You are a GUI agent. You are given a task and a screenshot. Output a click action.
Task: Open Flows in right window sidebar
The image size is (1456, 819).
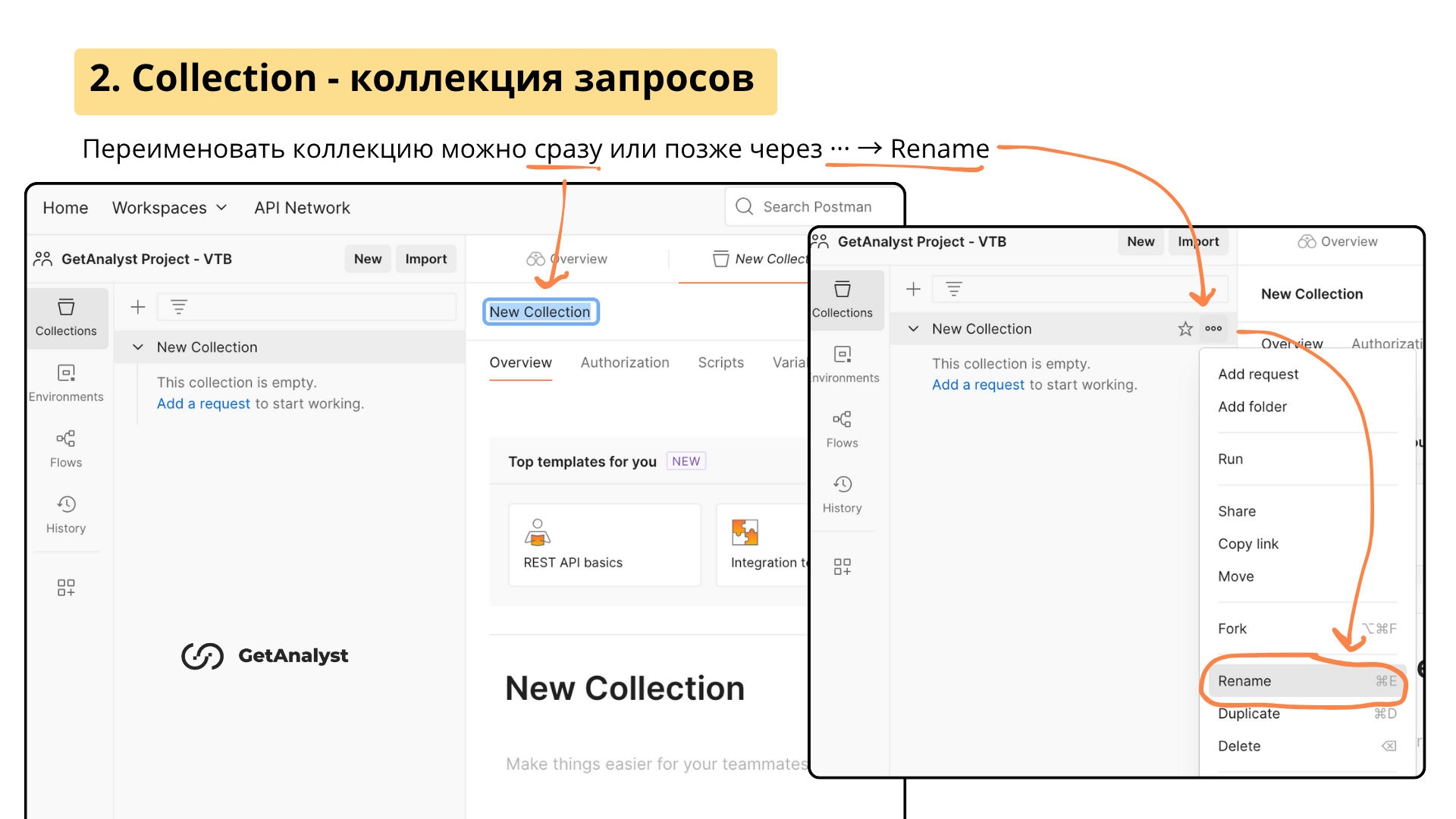pyautogui.click(x=843, y=430)
